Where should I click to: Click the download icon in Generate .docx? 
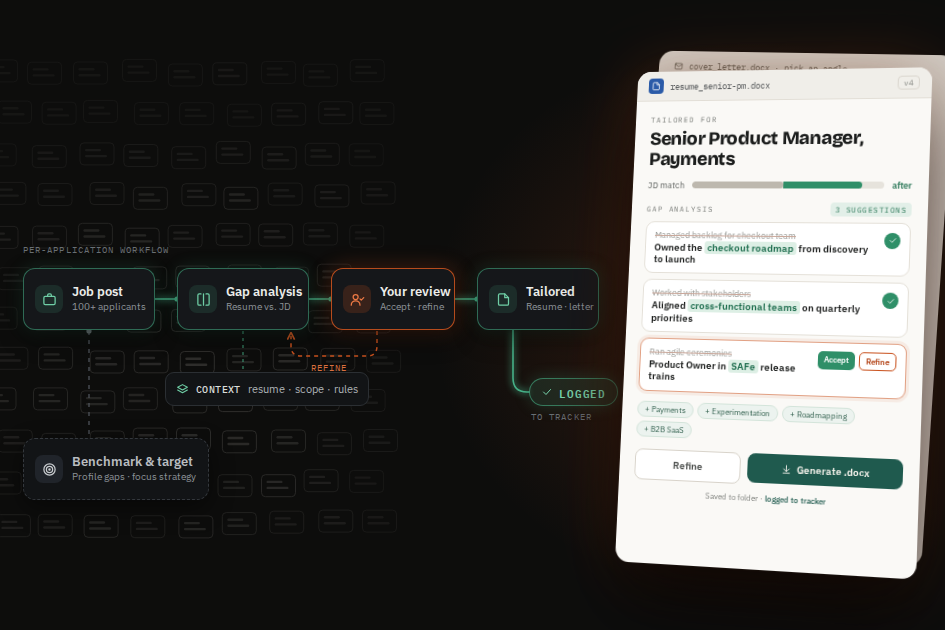(786, 469)
